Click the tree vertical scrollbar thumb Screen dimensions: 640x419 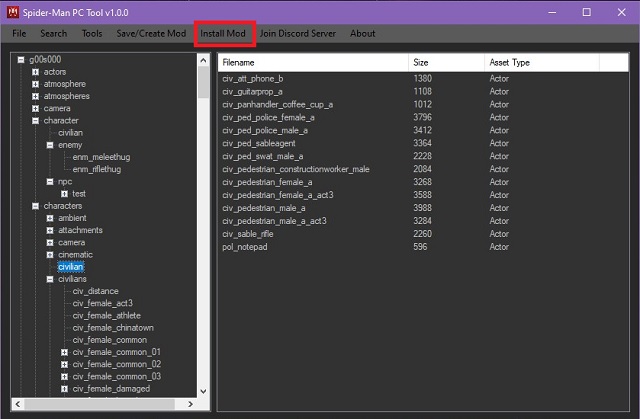[203, 82]
